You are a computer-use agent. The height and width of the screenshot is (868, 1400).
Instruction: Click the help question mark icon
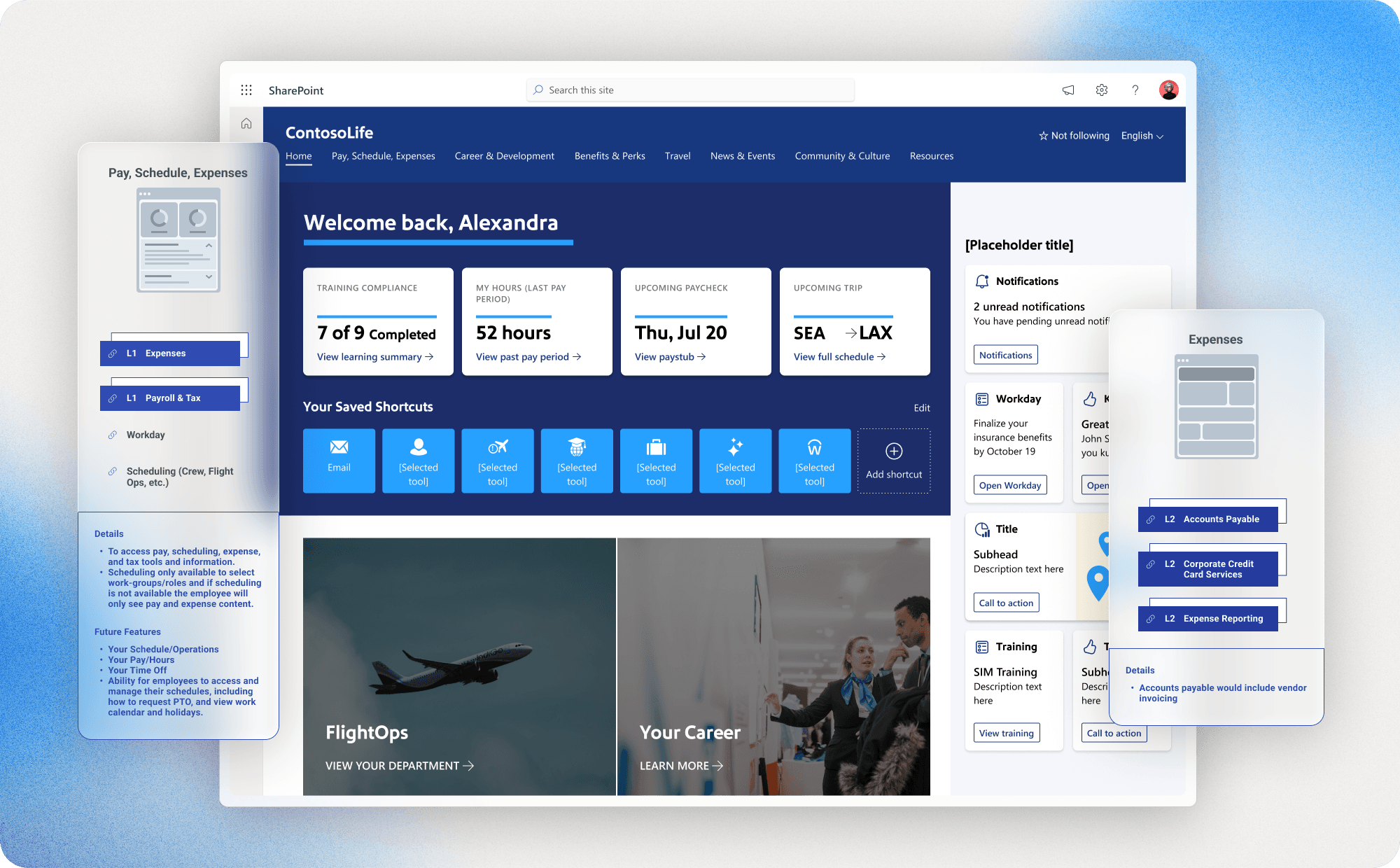(1135, 90)
